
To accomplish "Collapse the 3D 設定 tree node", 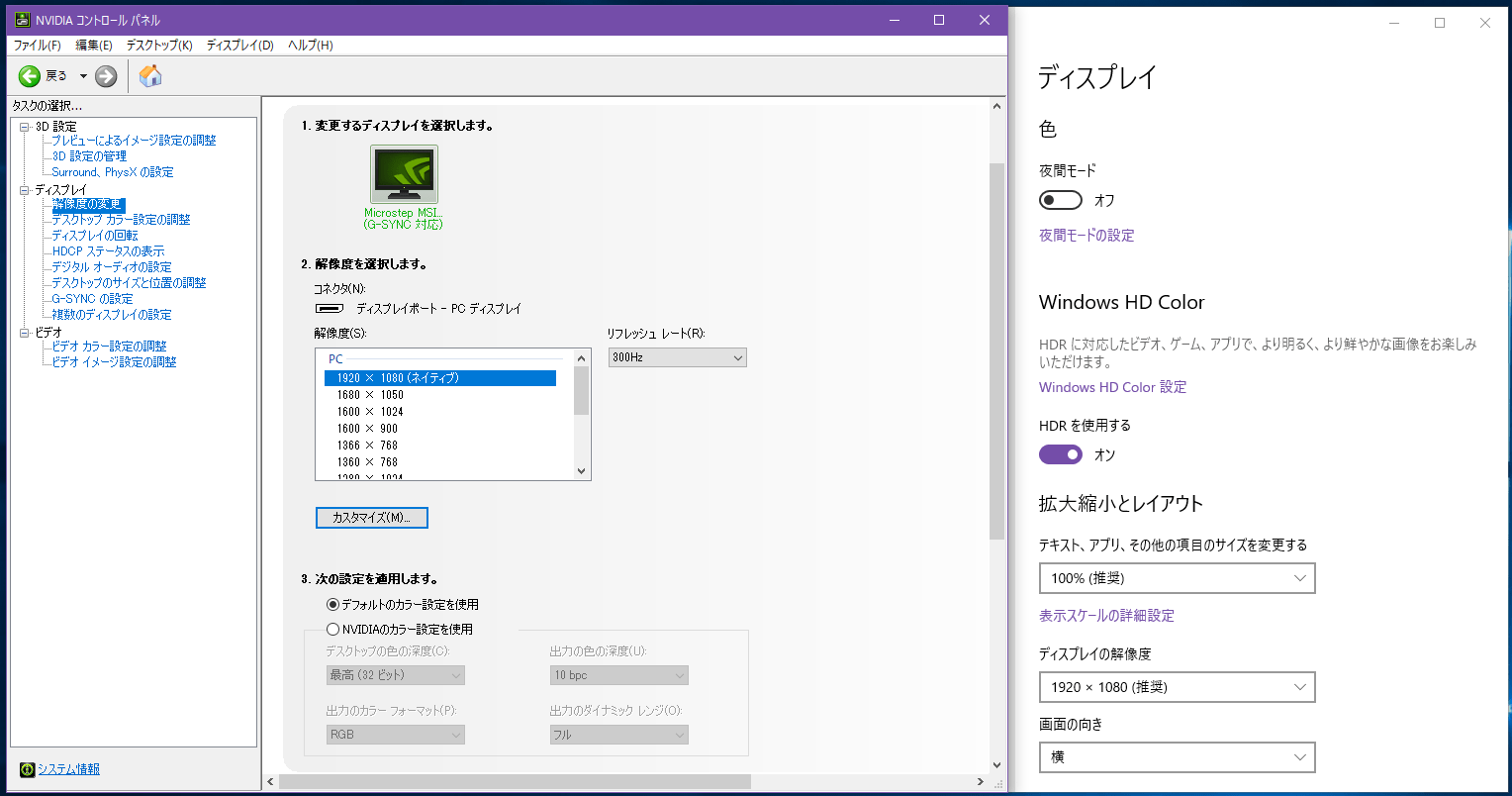I will [x=25, y=126].
